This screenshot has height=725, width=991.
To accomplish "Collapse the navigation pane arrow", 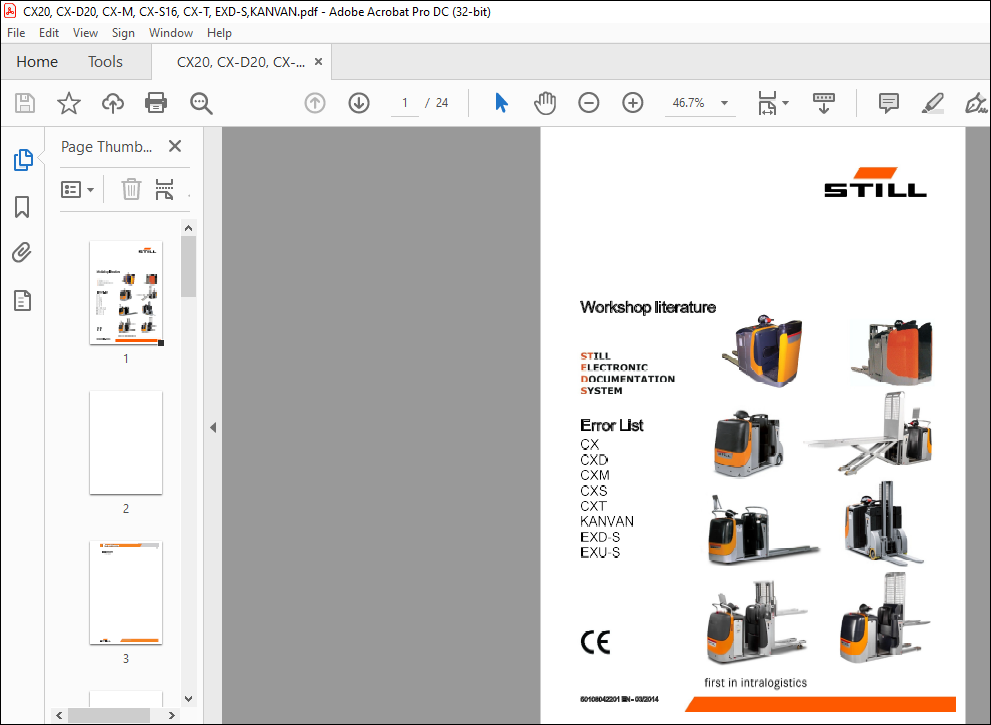I will (213, 427).
